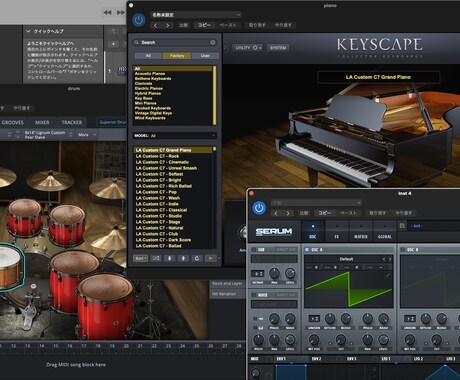This screenshot has width=460, height=380.
Task: Click the SYSTEM button in Keyscape
Action: click(x=278, y=48)
